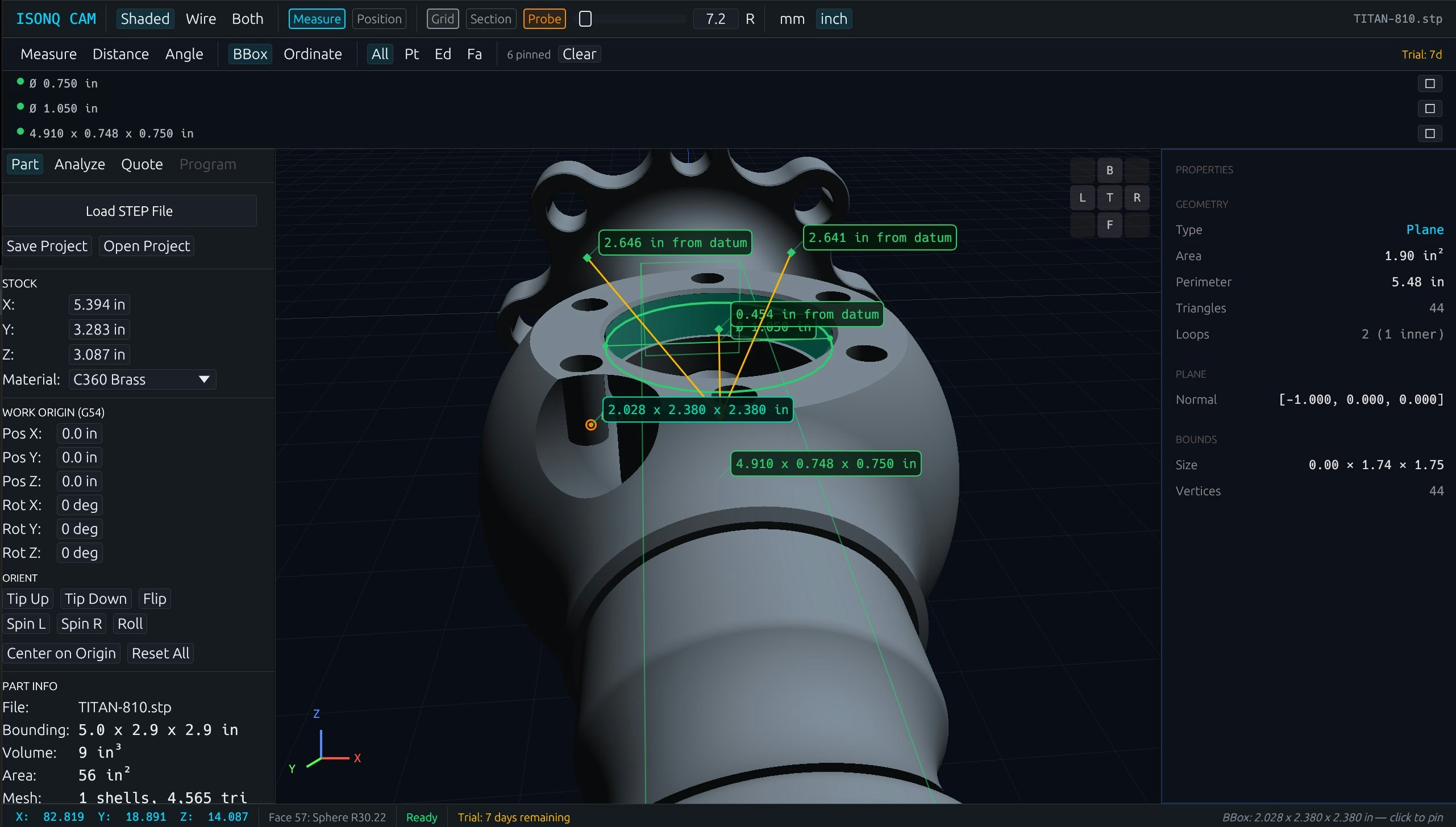Select Both render mode
1456x827 pixels.
point(247,19)
